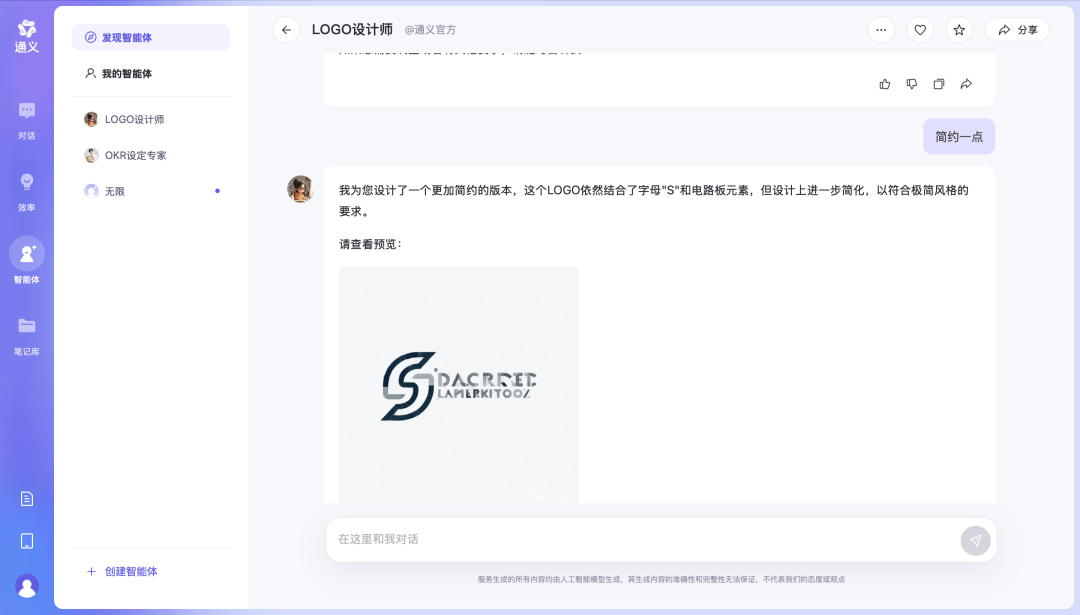
Task: Forward the reply via its share arrow
Action: pyautogui.click(x=965, y=84)
